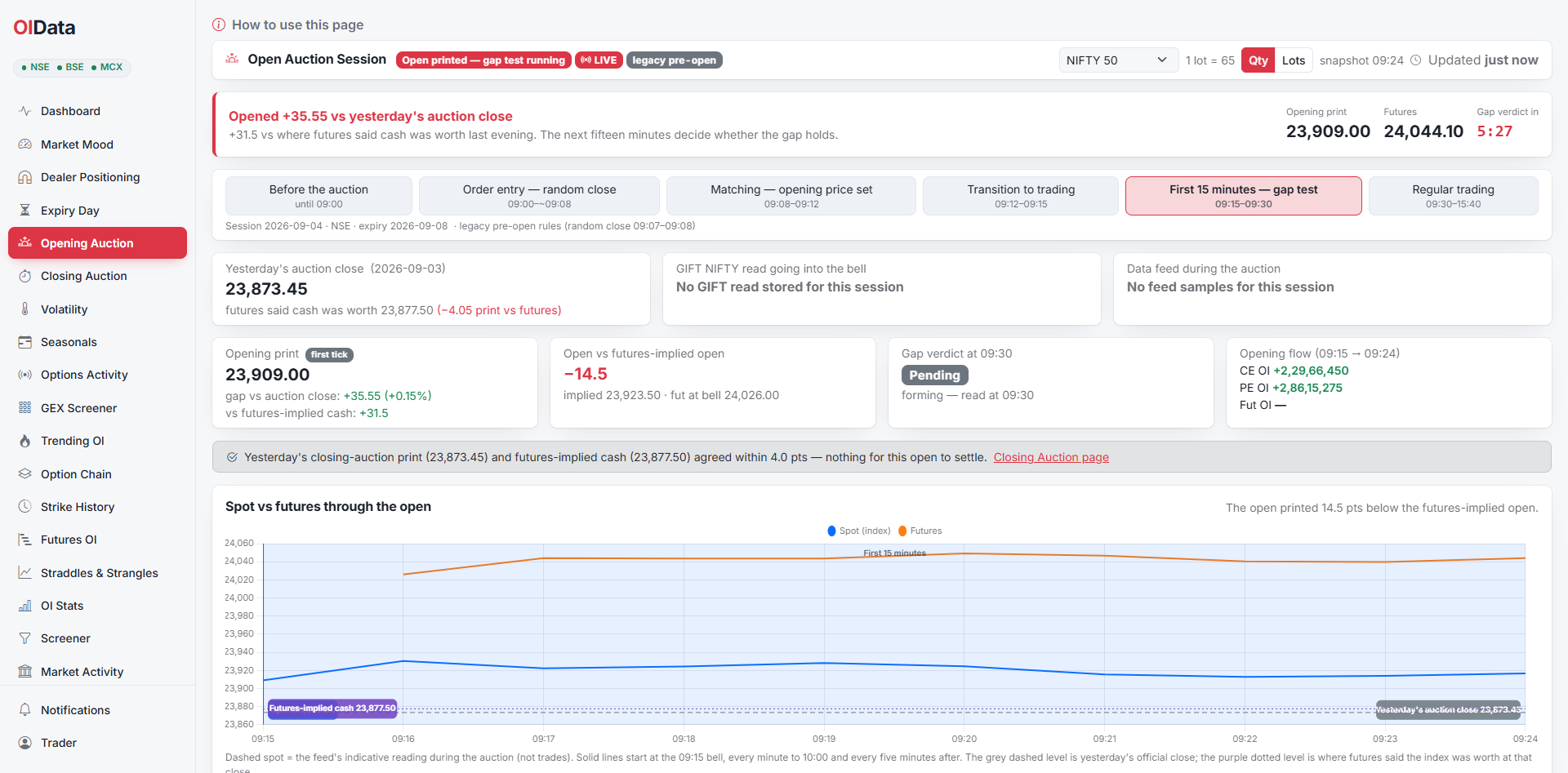Click the Seasonals calendar icon
1568x773 pixels.
pos(24,342)
